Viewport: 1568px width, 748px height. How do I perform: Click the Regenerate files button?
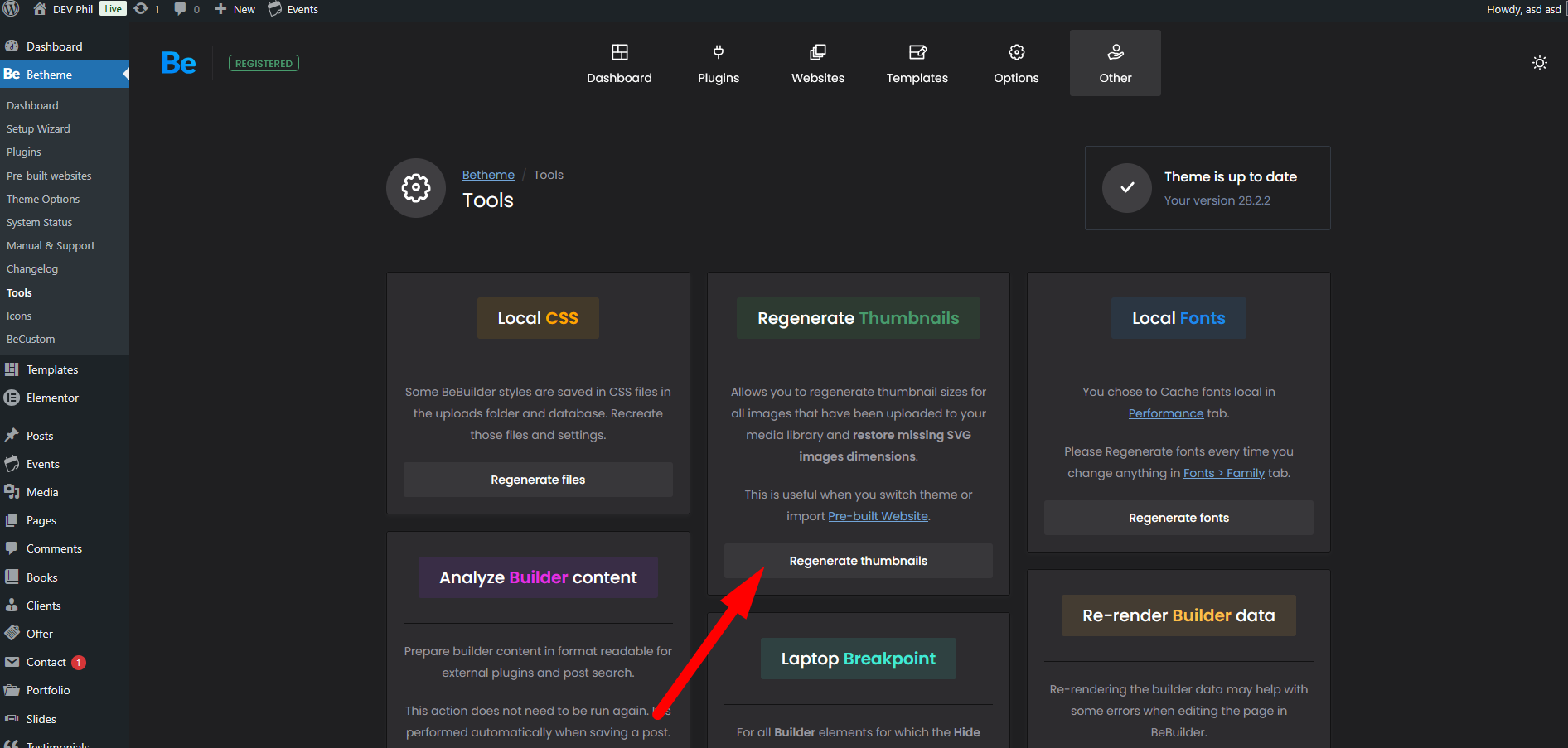click(x=538, y=480)
